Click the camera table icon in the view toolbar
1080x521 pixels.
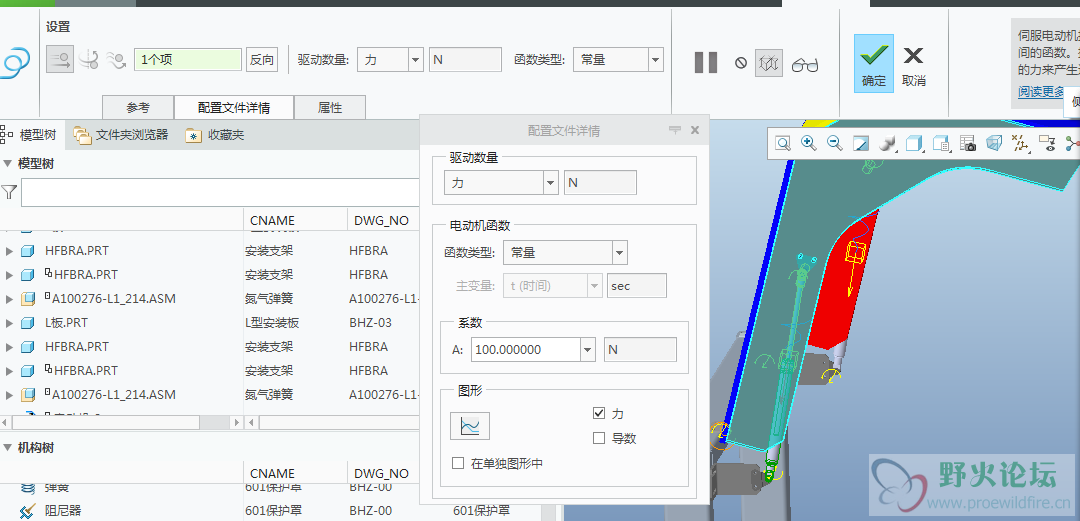[x=968, y=143]
